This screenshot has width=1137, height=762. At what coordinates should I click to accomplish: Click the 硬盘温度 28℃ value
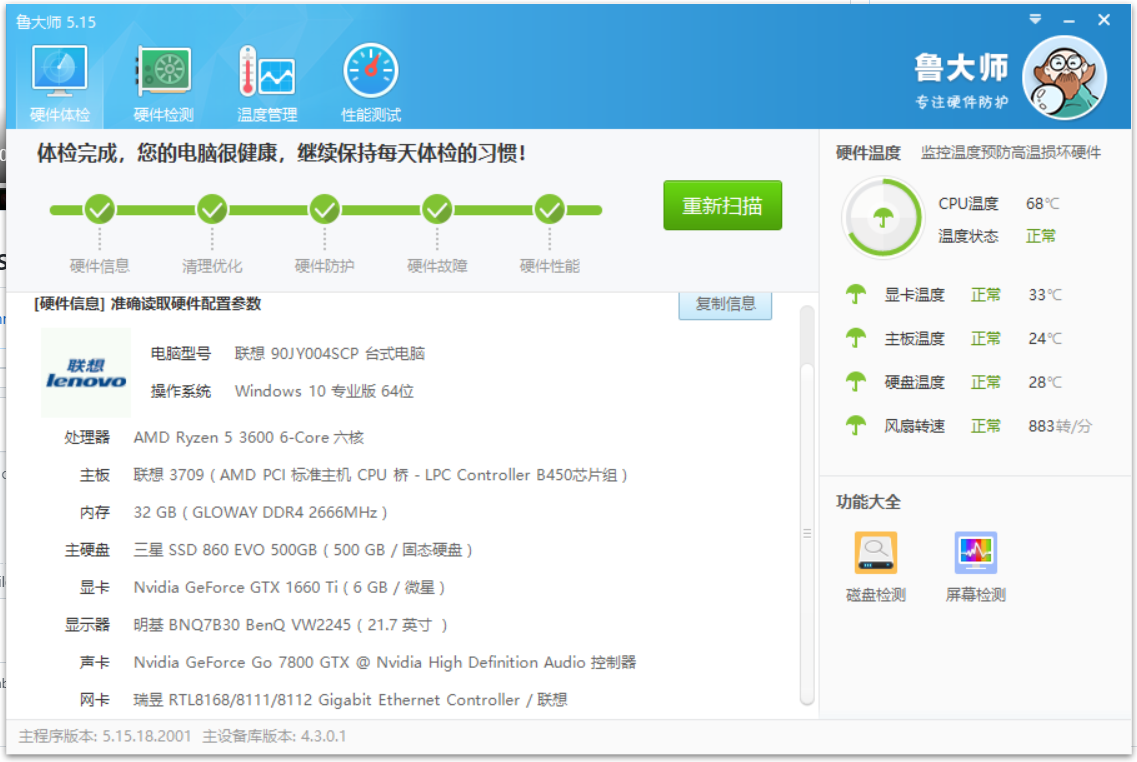(1044, 382)
